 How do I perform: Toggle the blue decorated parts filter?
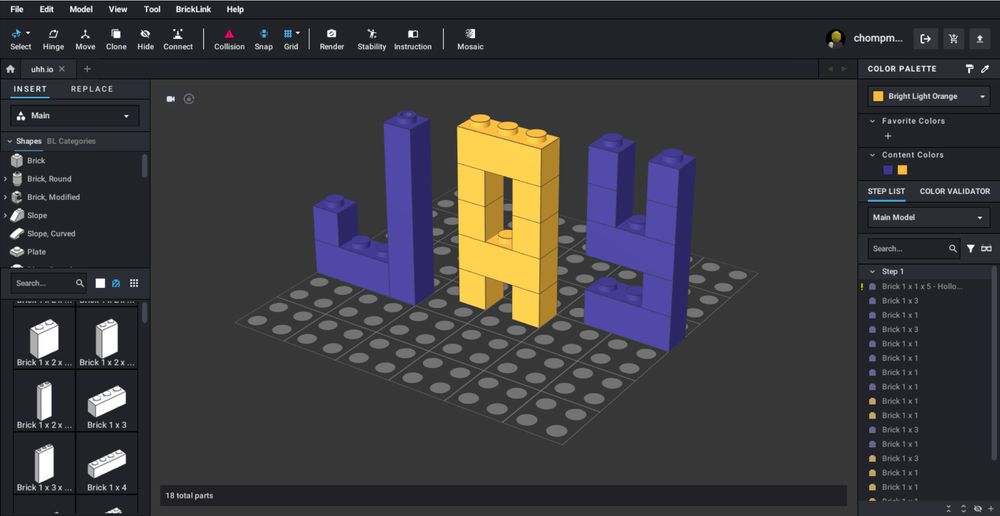coord(116,283)
